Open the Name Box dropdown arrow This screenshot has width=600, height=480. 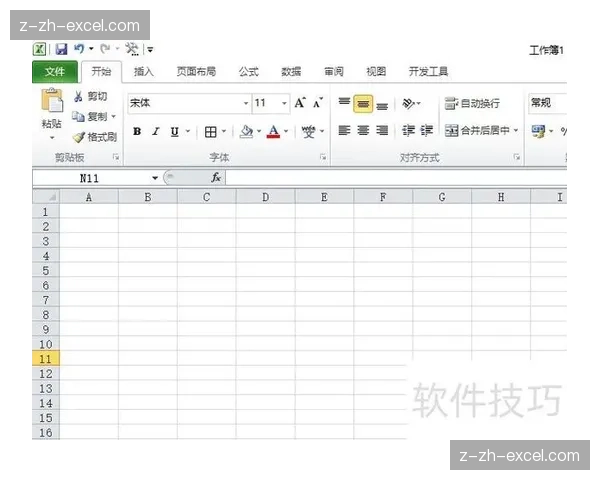(155, 178)
